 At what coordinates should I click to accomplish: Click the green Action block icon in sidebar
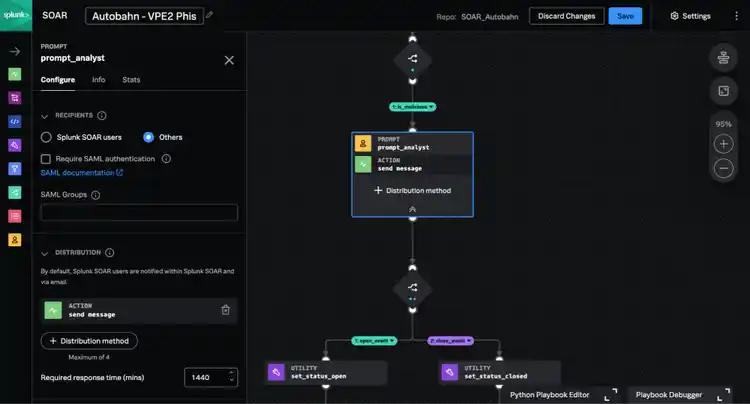click(x=15, y=74)
